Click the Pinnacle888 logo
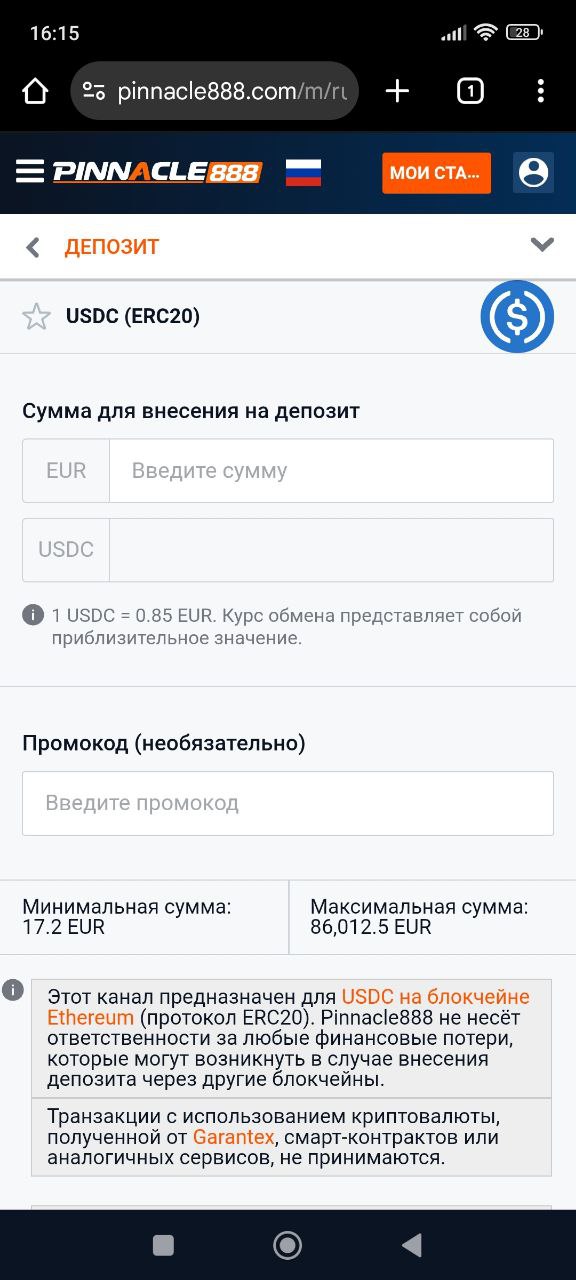The image size is (576, 1280). coord(156,171)
